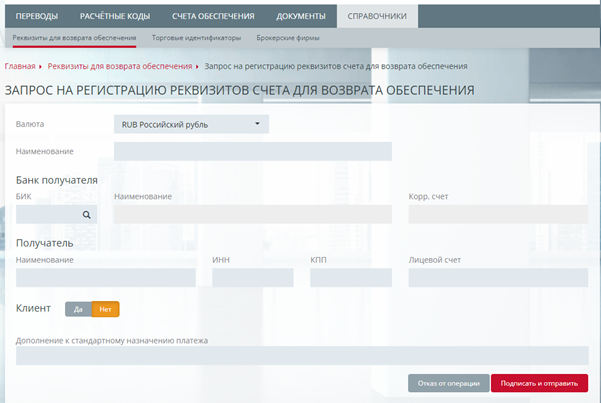601x403 pixels.
Task: Open Торговые идентификаторы subtab
Action: pyautogui.click(x=196, y=38)
